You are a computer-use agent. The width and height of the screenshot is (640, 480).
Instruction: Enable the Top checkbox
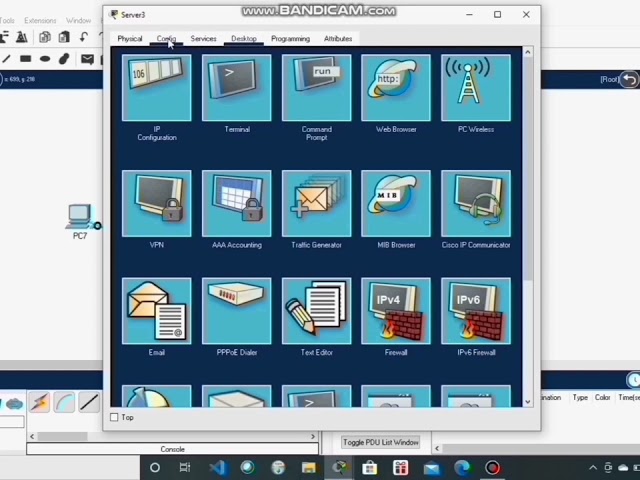pos(114,417)
